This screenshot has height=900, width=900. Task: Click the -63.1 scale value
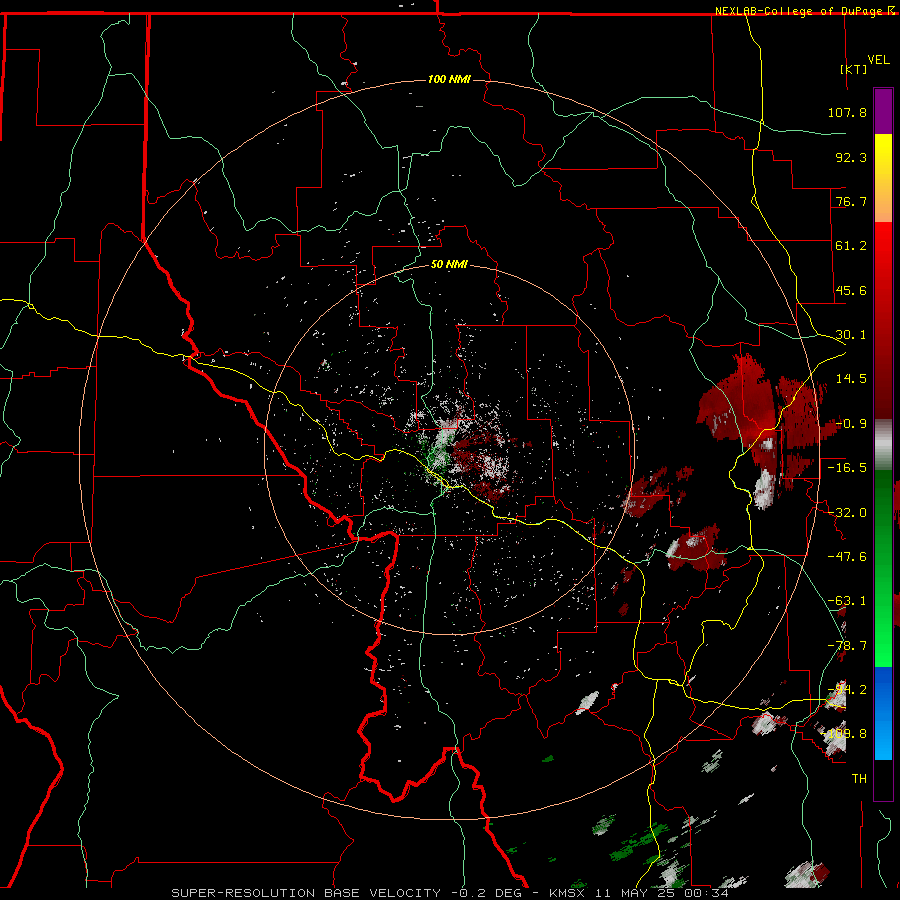tap(847, 601)
